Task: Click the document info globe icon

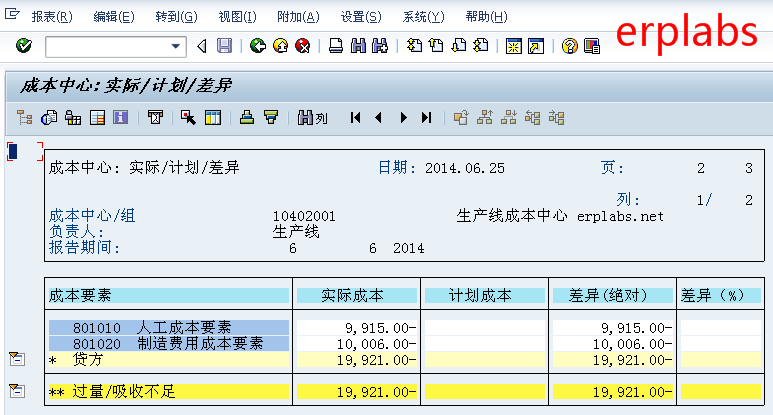Action: click(49, 118)
